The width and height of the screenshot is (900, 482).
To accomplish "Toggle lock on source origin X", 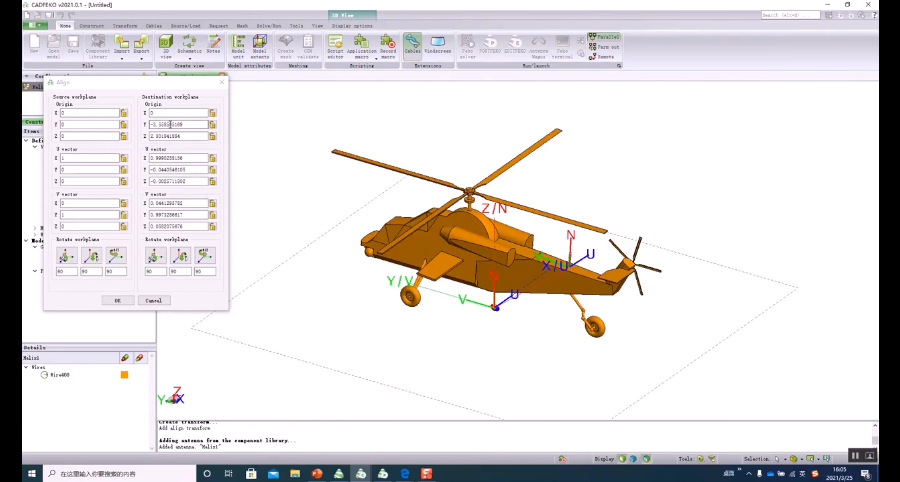I will [x=123, y=113].
